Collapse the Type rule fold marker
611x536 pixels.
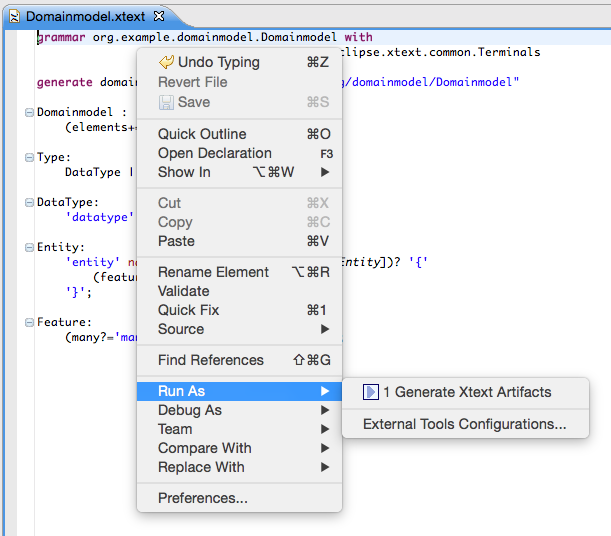tap(29, 157)
